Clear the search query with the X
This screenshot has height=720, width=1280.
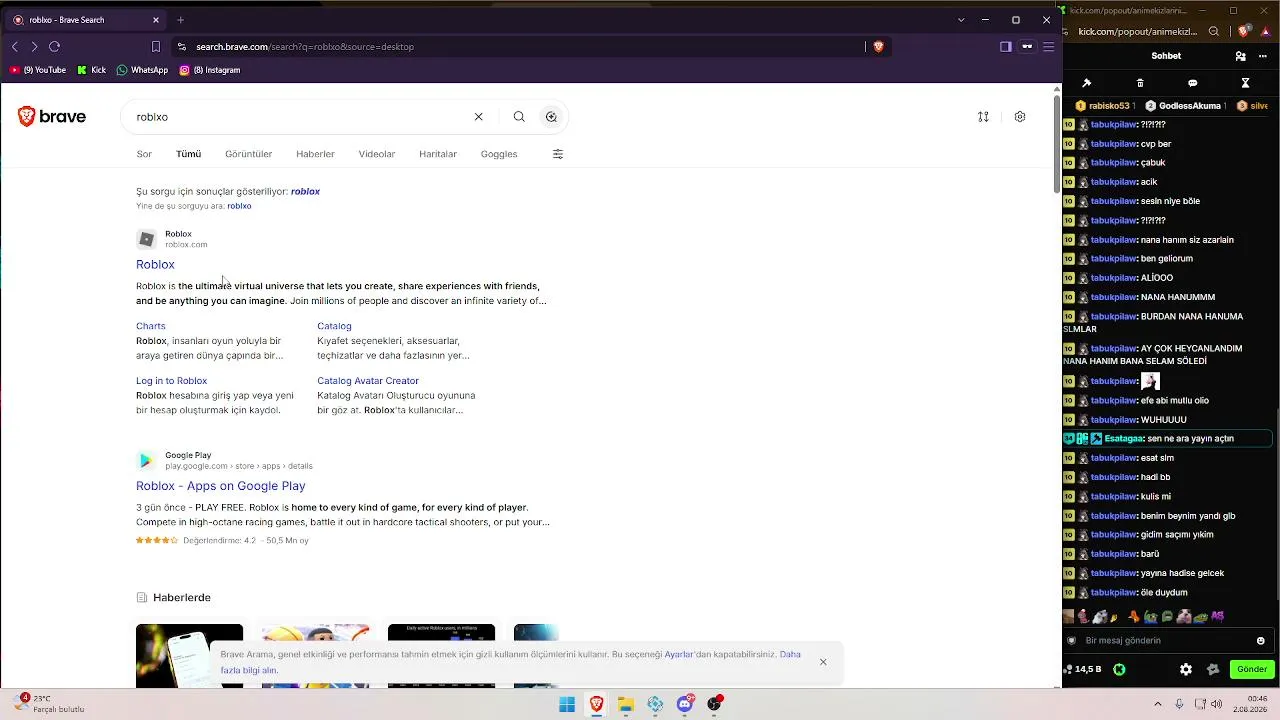(x=478, y=117)
